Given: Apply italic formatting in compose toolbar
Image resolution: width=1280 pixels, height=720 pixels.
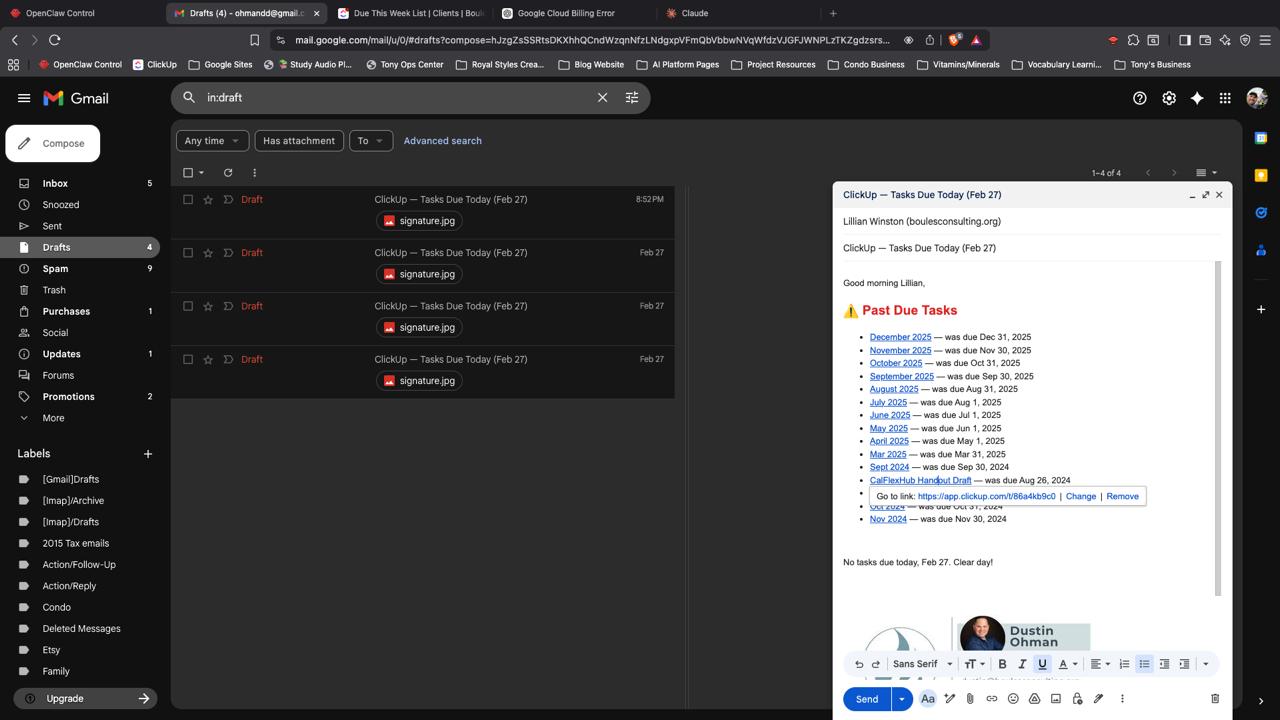Looking at the screenshot, I should (x=1022, y=664).
